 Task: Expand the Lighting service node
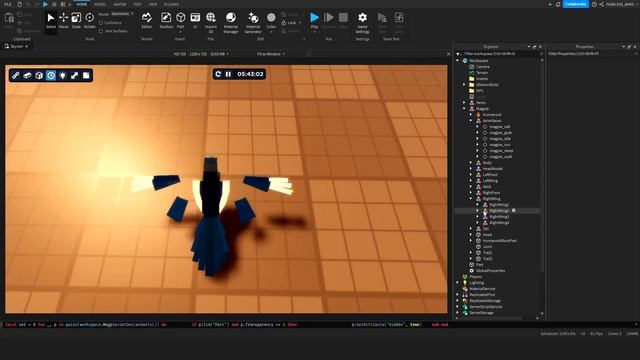pos(458,282)
